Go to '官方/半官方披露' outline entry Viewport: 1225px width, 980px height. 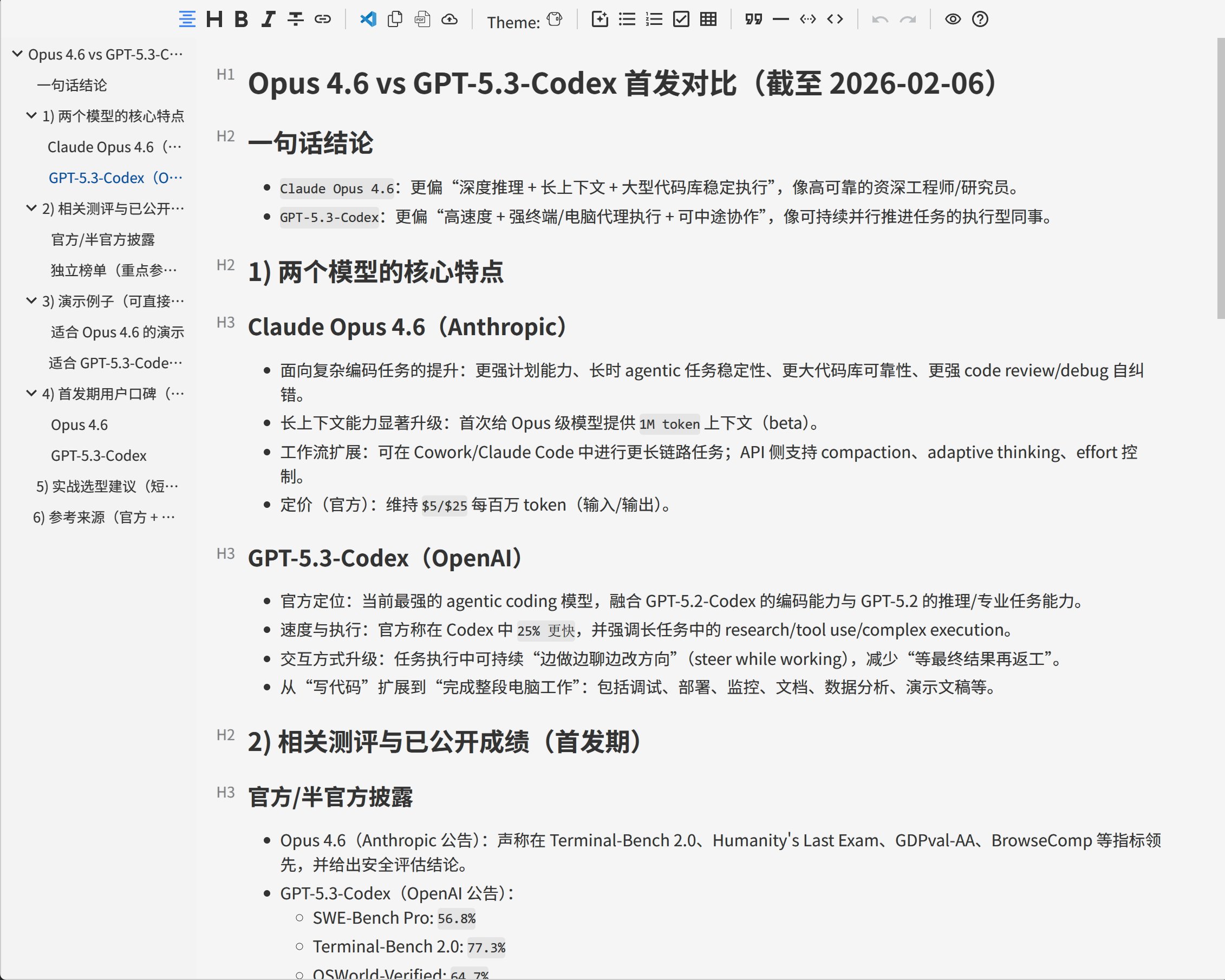(x=103, y=240)
